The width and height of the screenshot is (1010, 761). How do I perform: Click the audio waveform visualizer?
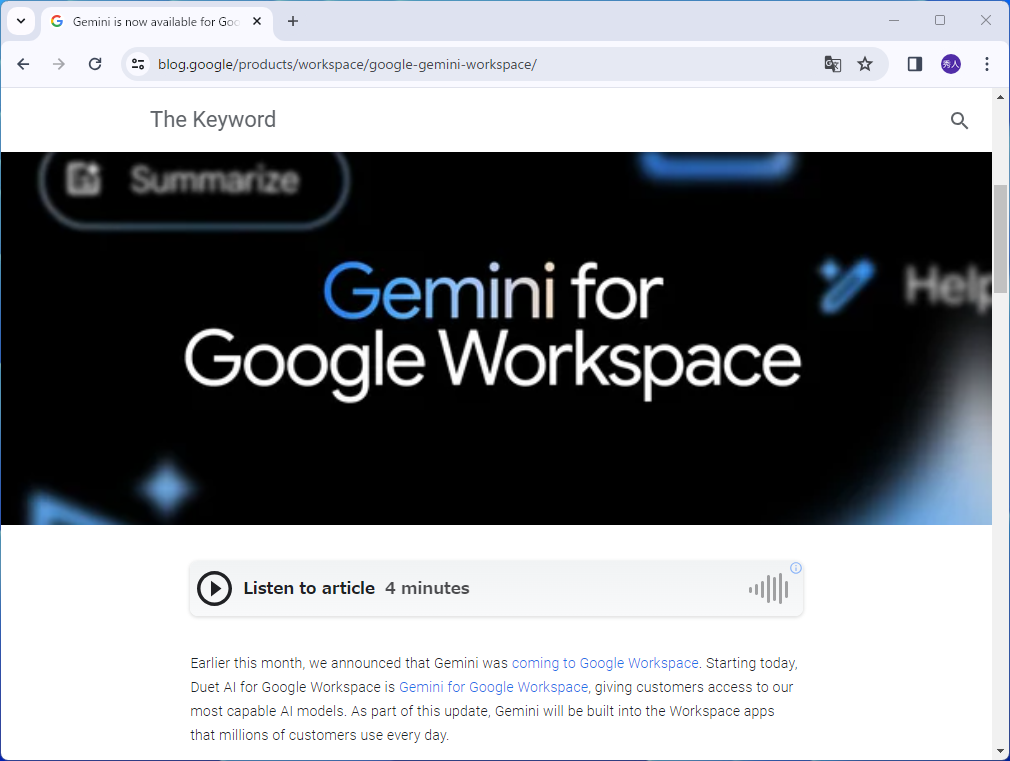click(767, 589)
